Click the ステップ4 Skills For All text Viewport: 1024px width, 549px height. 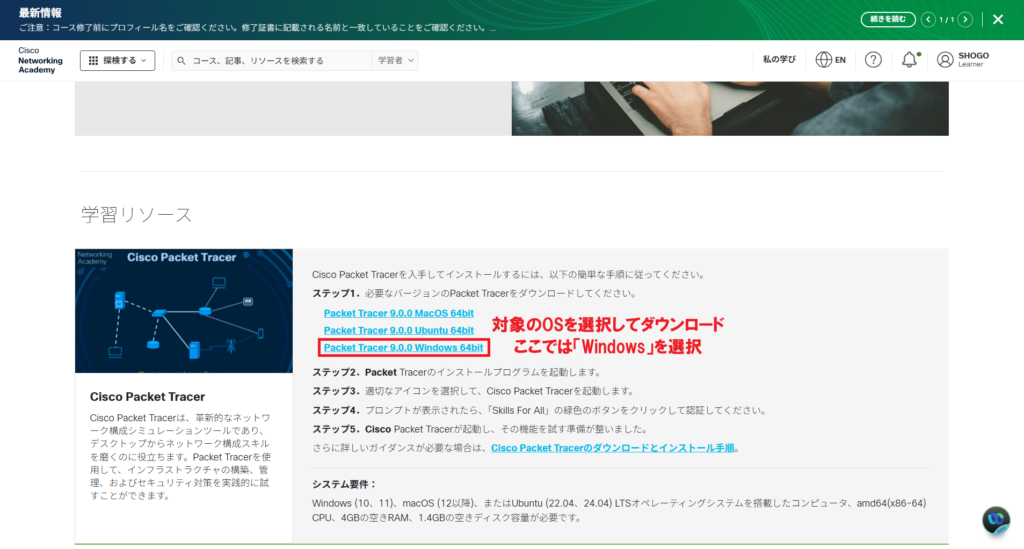[x=539, y=410]
